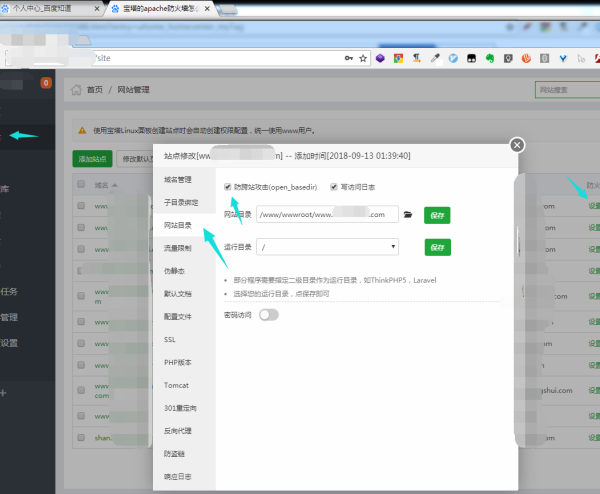Toggle the 写访问日志 checkbox
This screenshot has width=600, height=494.
[x=334, y=186]
